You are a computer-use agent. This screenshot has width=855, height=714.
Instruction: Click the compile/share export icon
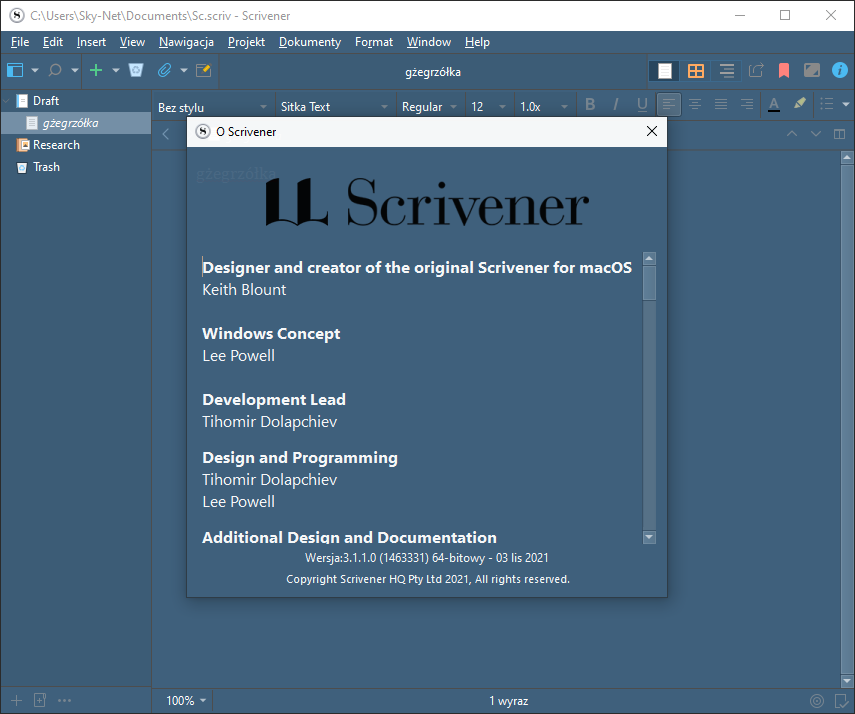click(756, 70)
